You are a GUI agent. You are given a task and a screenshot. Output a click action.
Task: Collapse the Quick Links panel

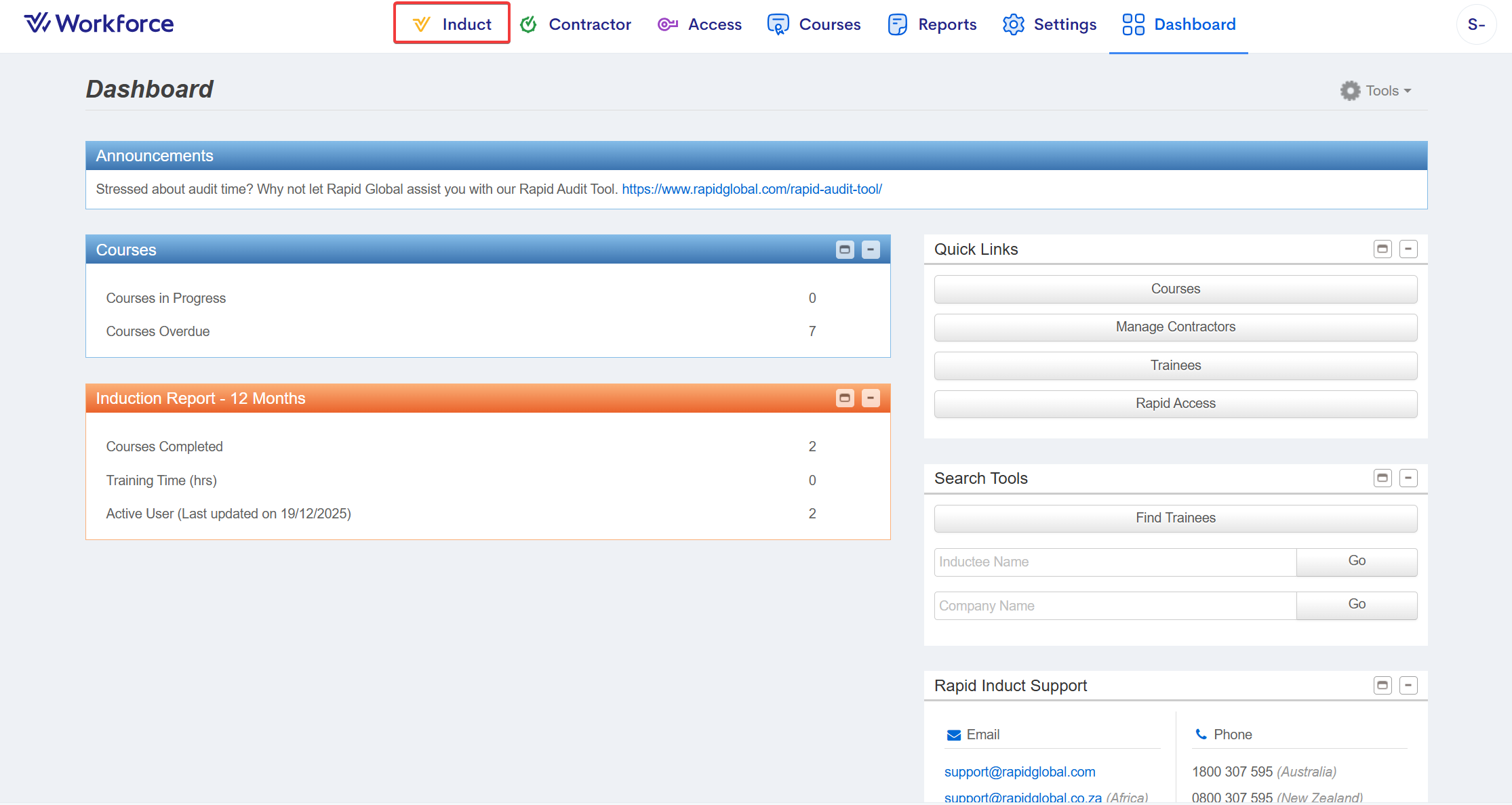1408,249
